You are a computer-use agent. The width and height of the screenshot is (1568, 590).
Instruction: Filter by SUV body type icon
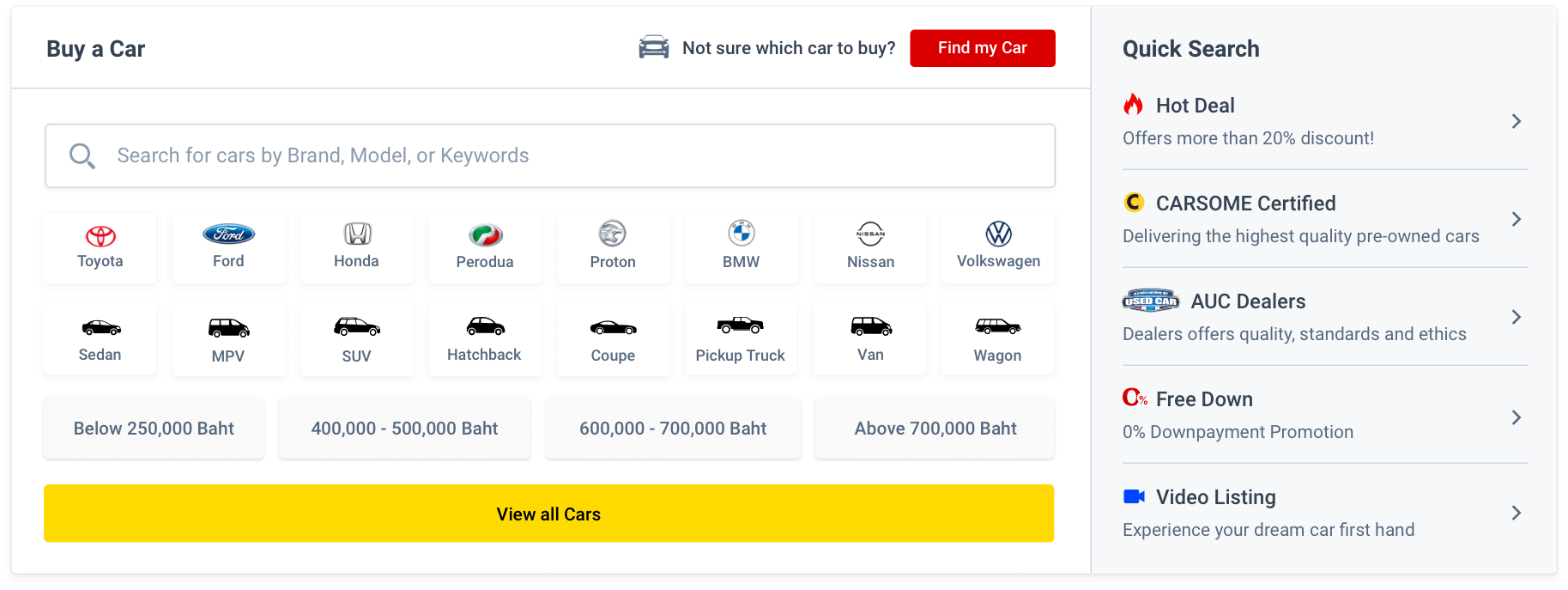click(357, 326)
